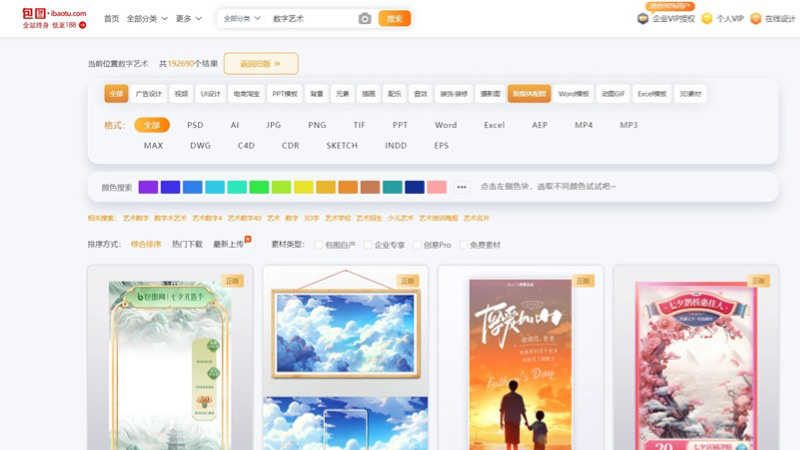The width and height of the screenshot is (800, 450).
Task: Click the personal VIP diamond icon
Action: click(707, 19)
